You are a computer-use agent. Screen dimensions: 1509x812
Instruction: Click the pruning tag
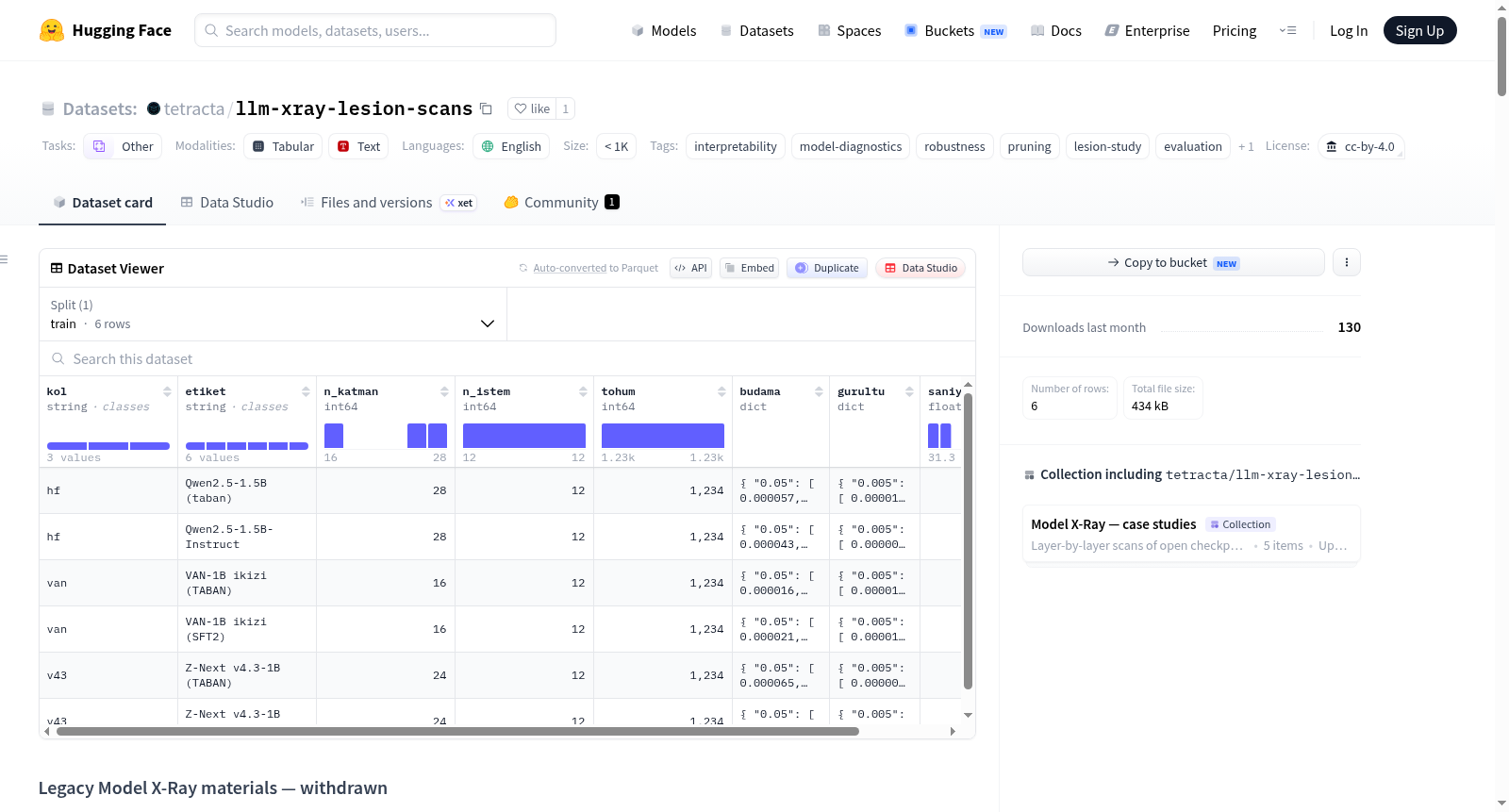click(x=1029, y=146)
